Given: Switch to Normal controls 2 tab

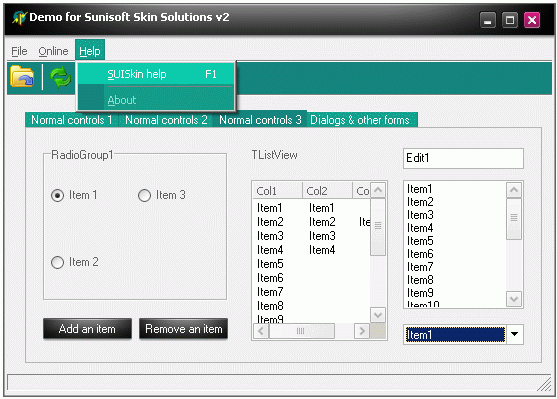Looking at the screenshot, I should pyautogui.click(x=166, y=120).
